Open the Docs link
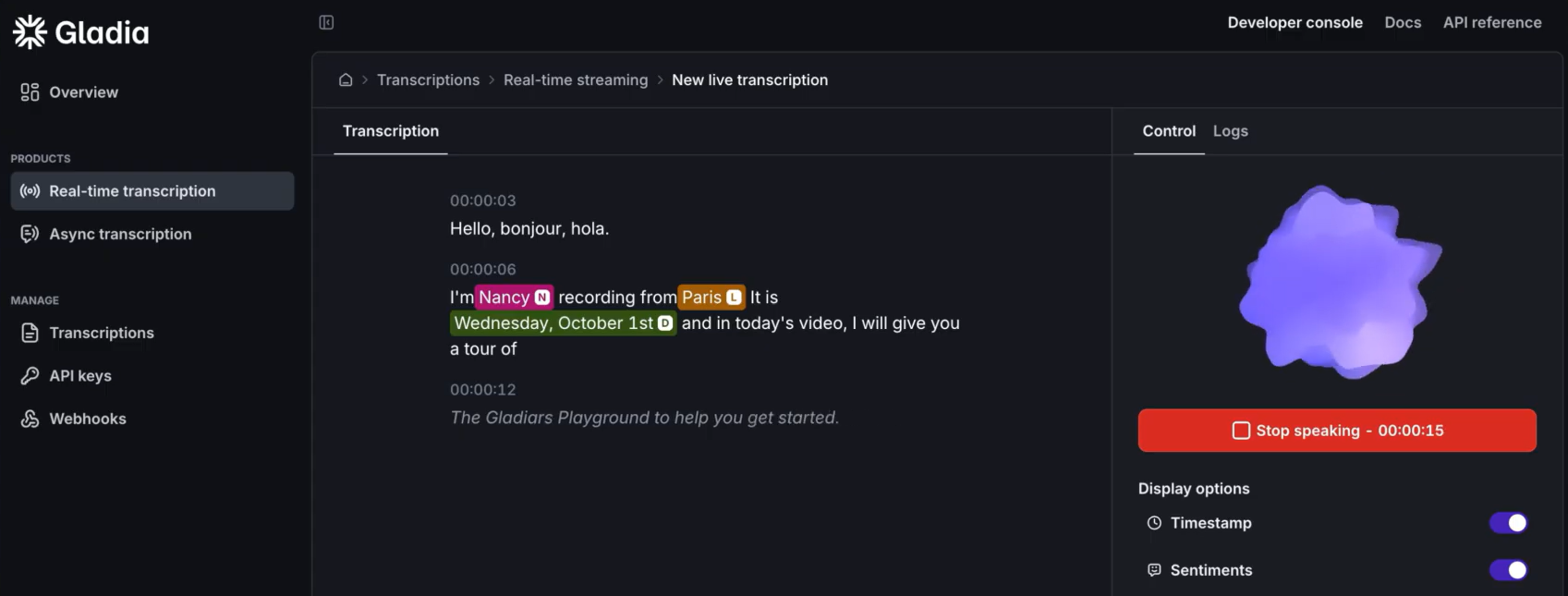The image size is (1568, 596). [1403, 22]
